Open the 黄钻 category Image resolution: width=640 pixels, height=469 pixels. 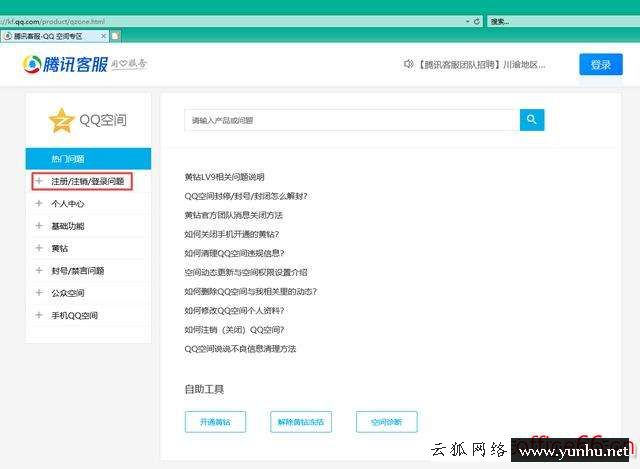60,248
